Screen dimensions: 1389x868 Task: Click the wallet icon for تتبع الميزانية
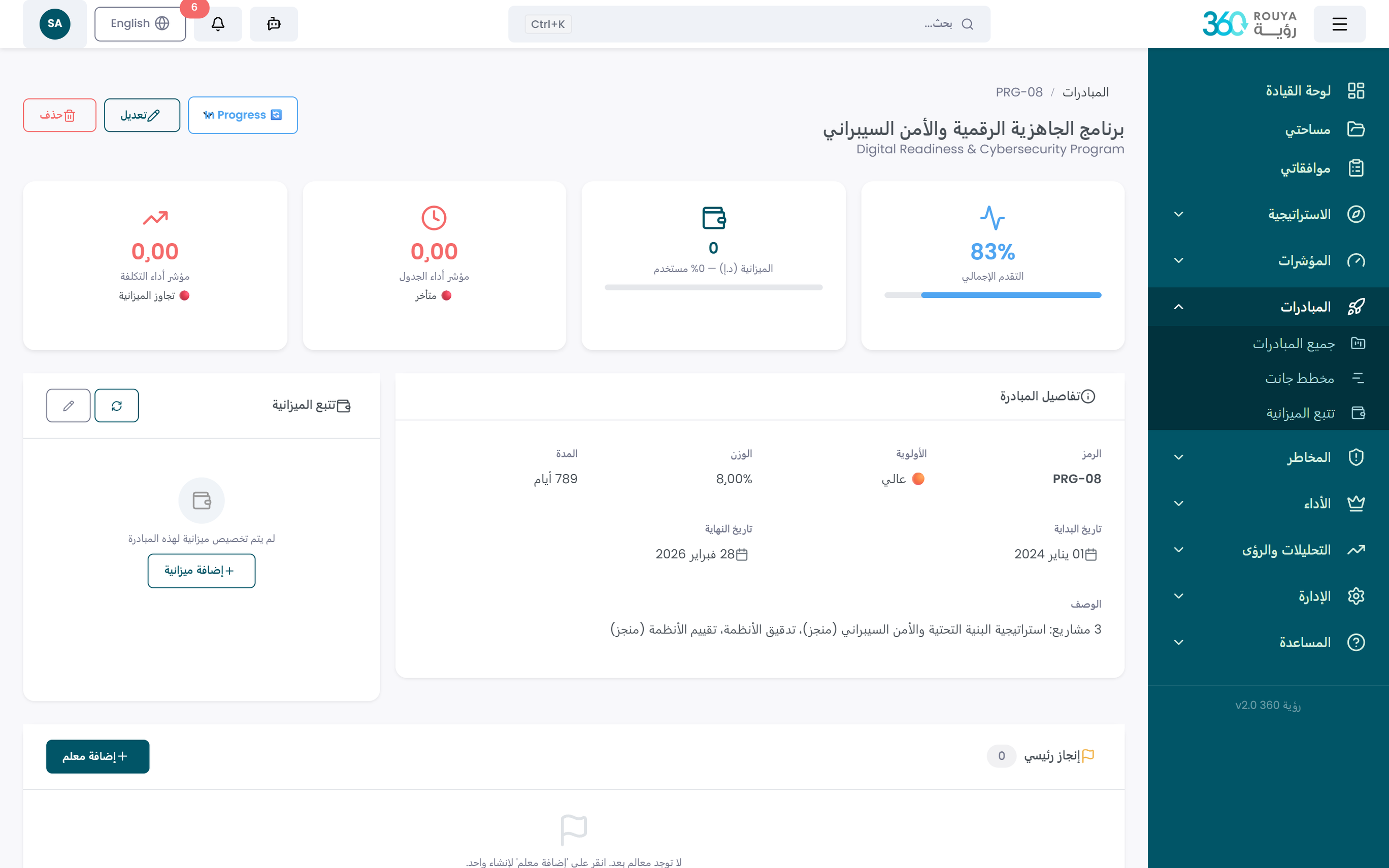point(1359,413)
